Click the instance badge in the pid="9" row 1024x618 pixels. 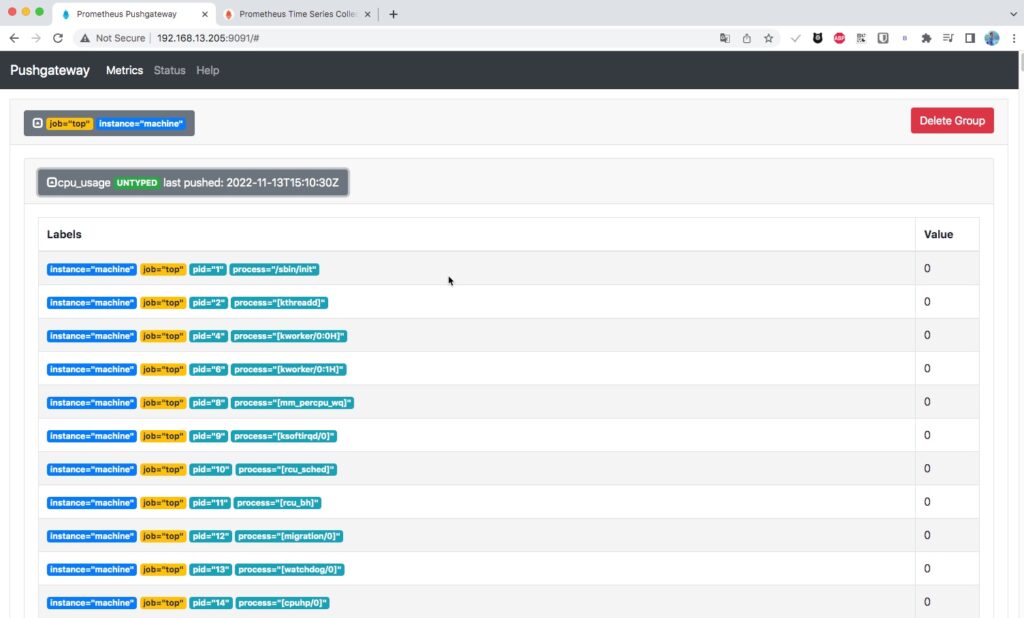pyautogui.click(x=91, y=436)
